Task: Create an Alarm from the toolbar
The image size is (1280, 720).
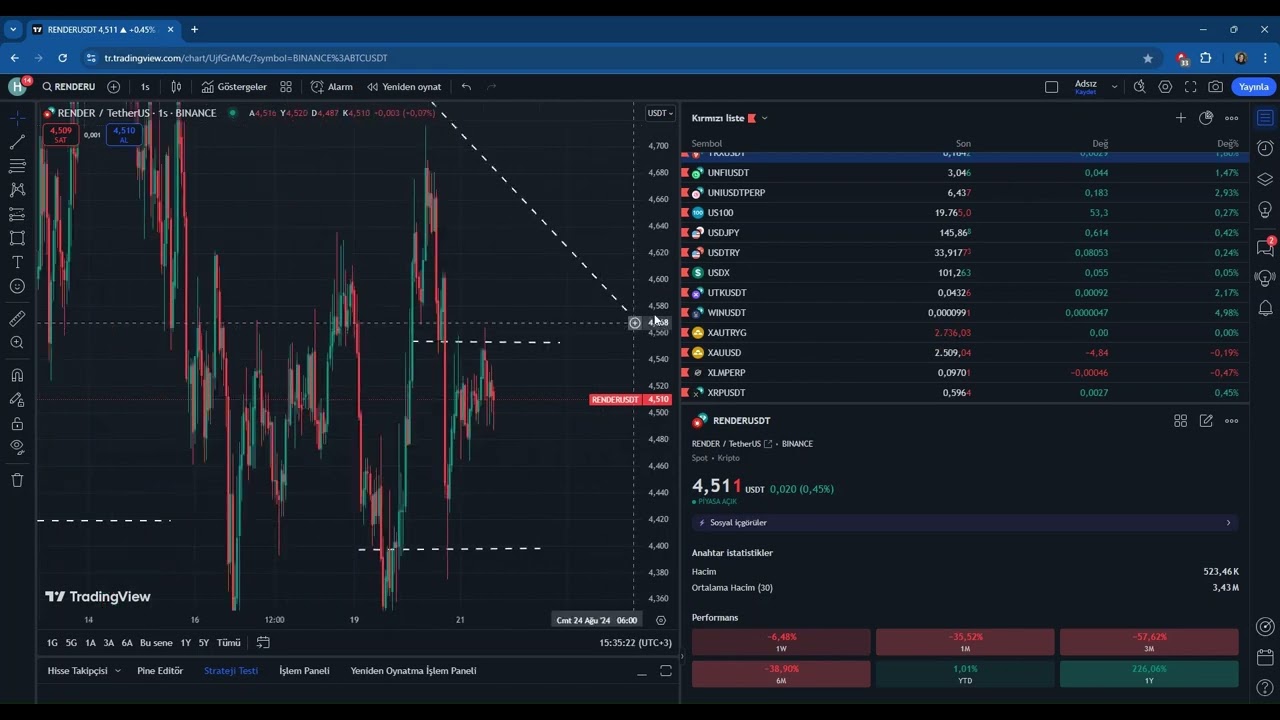Action: tap(332, 87)
